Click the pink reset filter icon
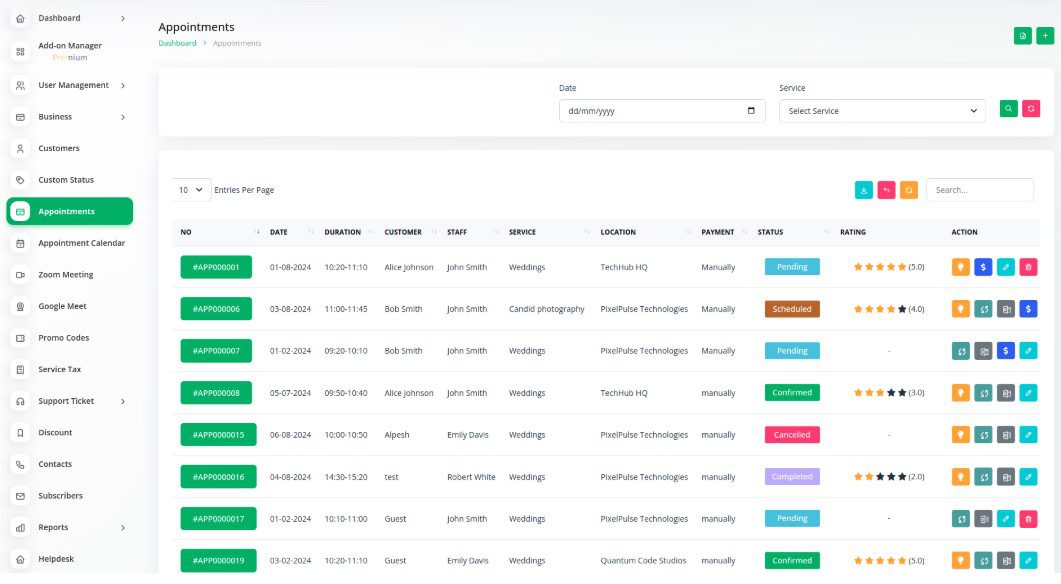 [x=1032, y=108]
